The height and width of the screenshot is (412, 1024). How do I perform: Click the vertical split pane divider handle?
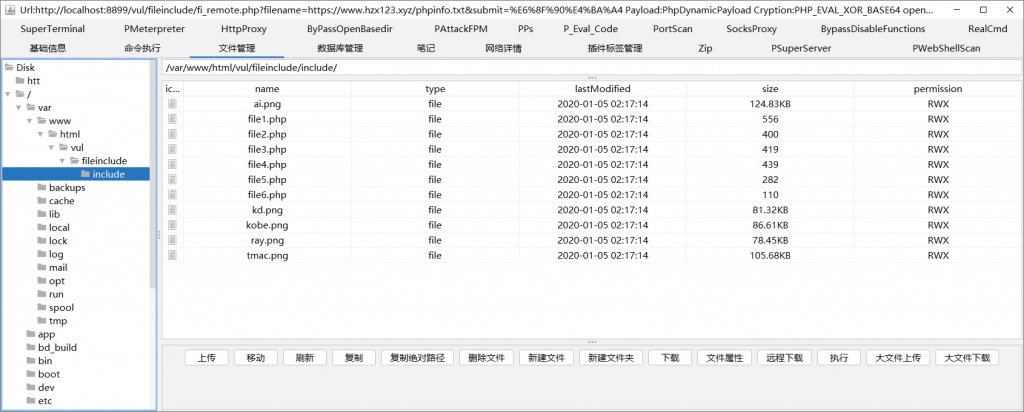[x=159, y=235]
